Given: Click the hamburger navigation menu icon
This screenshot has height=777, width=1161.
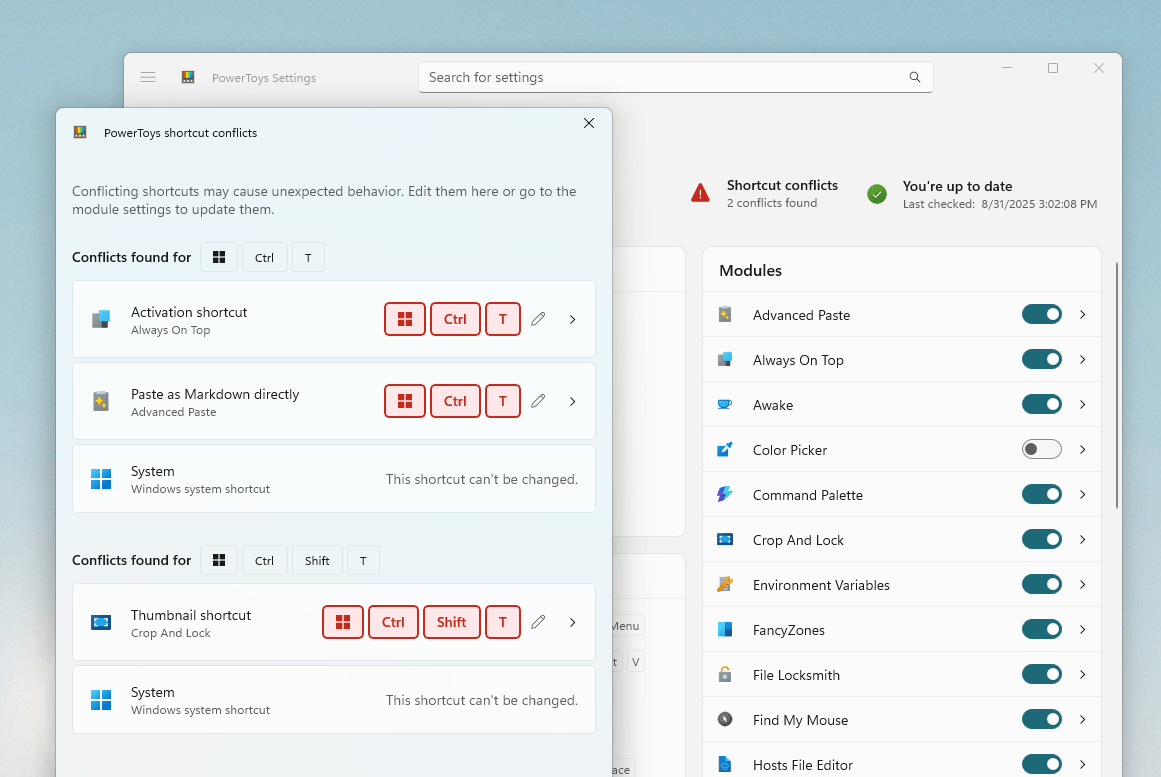Looking at the screenshot, I should (x=148, y=77).
